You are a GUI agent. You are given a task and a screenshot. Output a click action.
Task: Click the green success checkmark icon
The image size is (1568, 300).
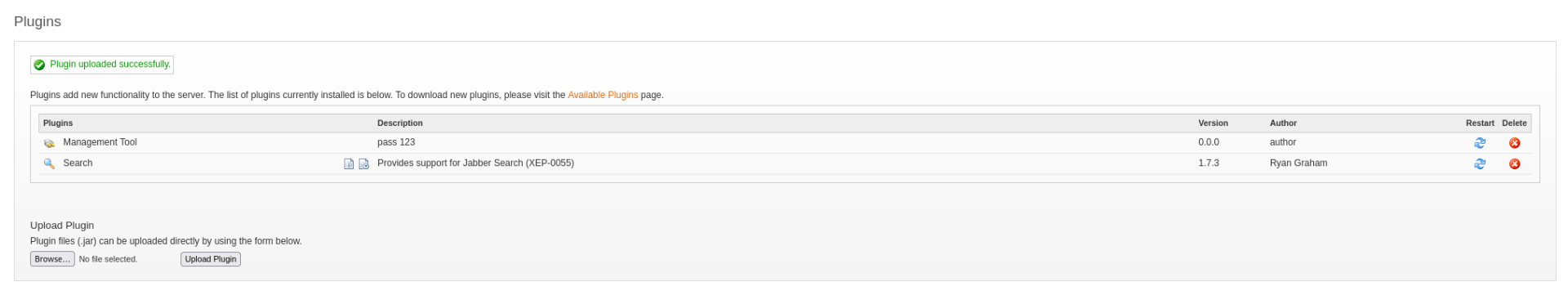[39, 65]
